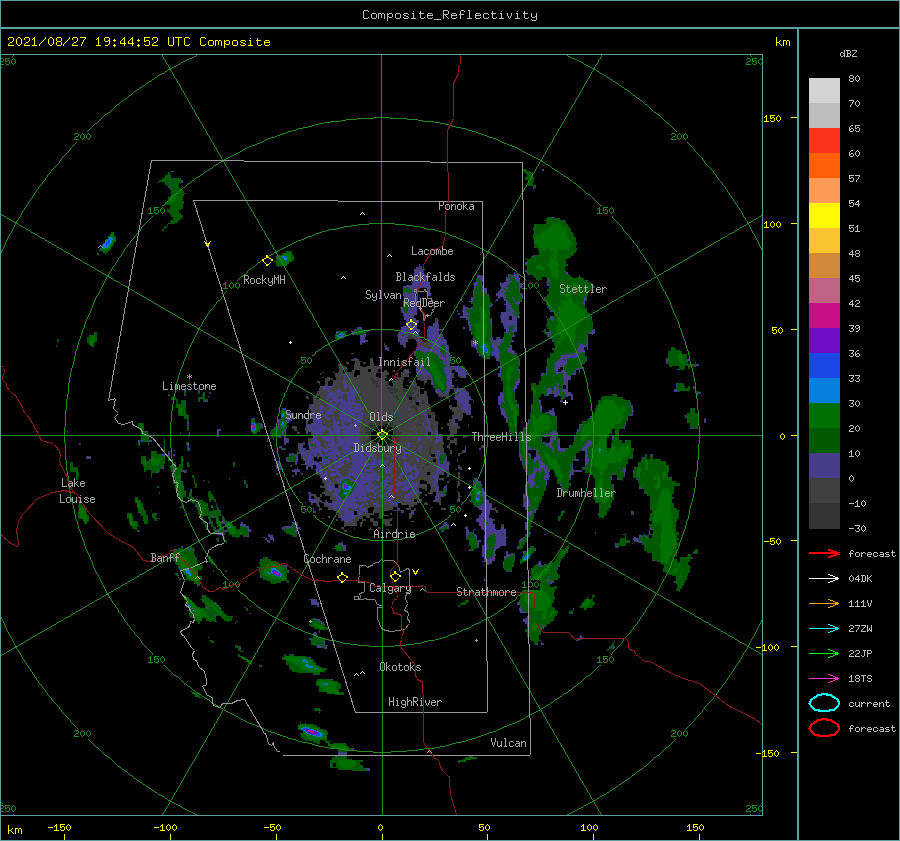Click the Stettler label
This screenshot has height=841, width=900.
point(583,289)
